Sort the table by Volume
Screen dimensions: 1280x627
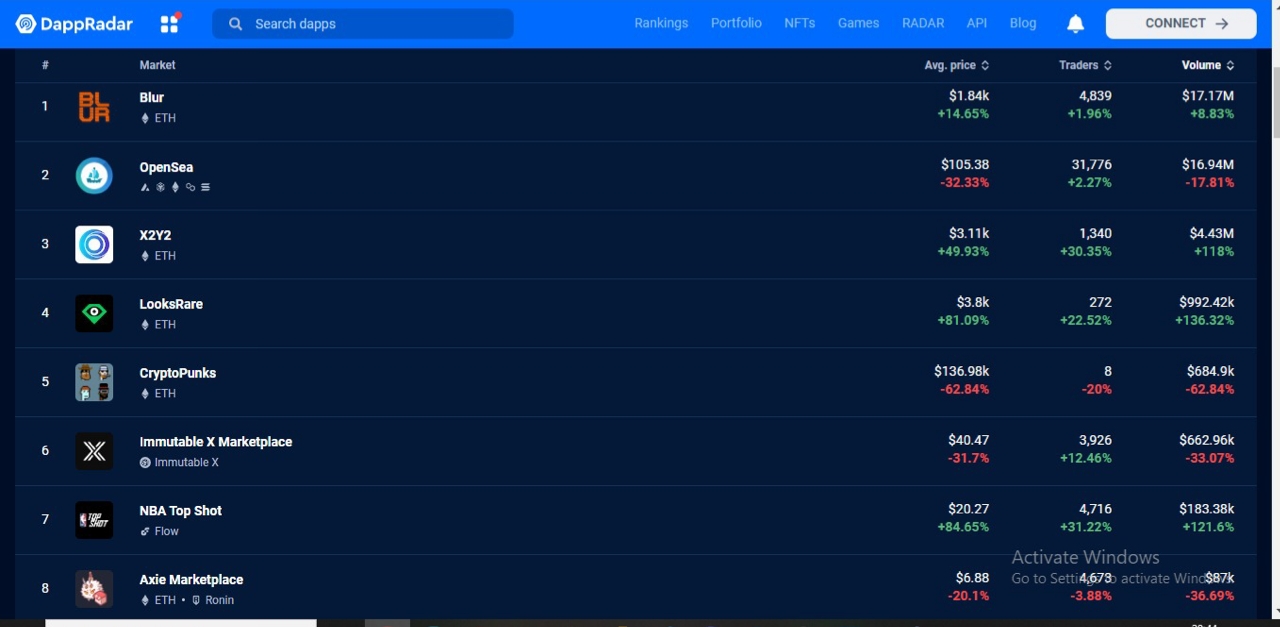tap(1208, 65)
